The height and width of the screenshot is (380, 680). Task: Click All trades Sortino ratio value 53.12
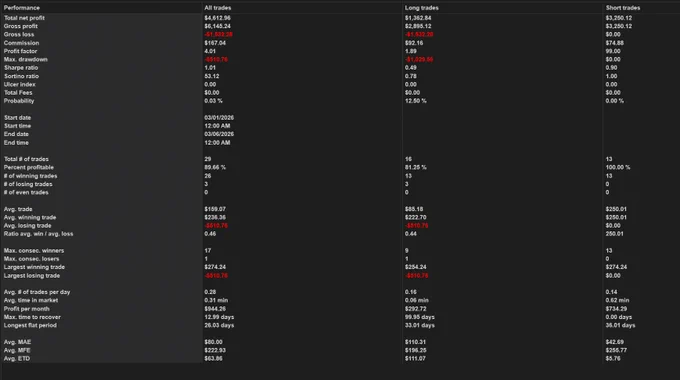pos(212,76)
